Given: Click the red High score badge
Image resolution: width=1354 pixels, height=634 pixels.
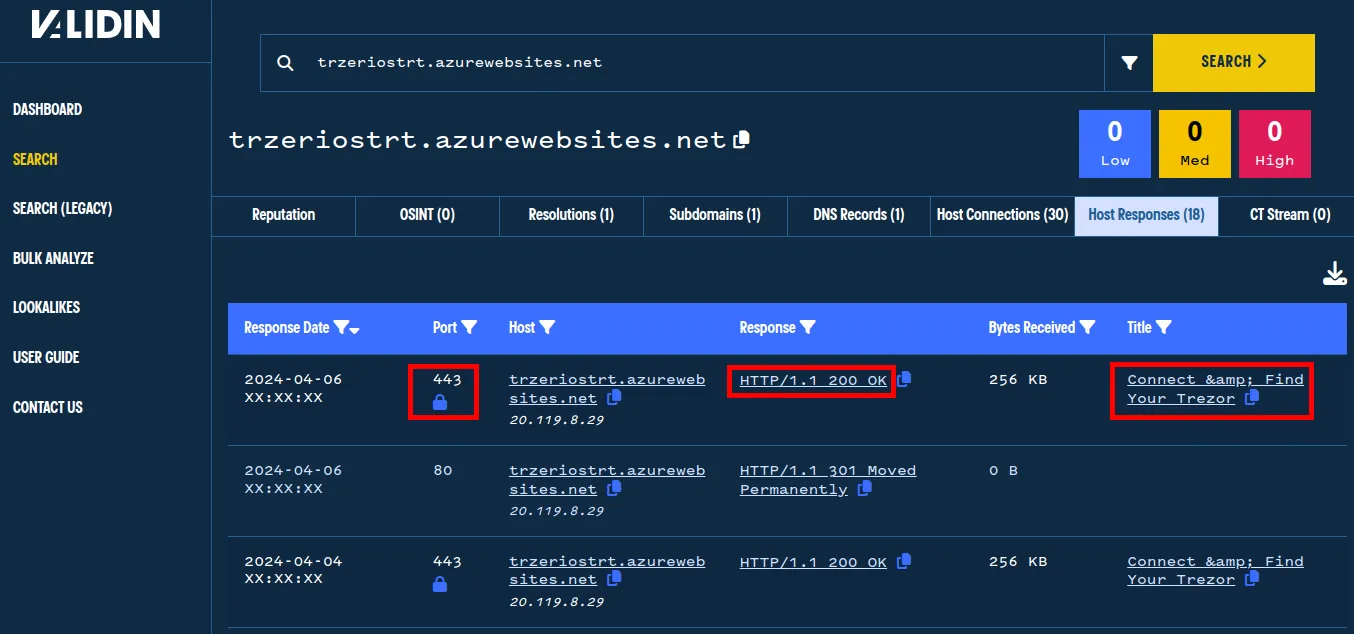Looking at the screenshot, I should click(1275, 144).
